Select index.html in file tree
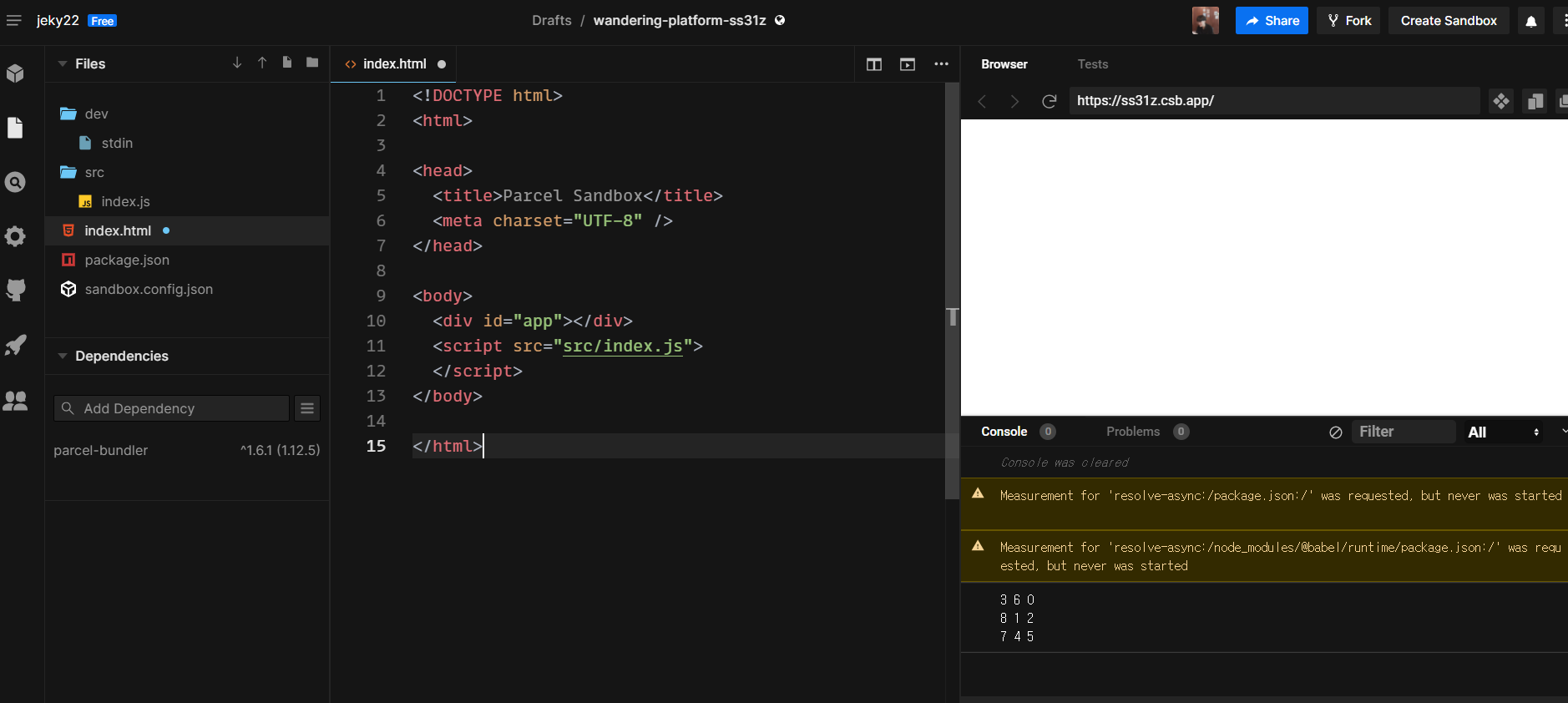 point(187,230)
